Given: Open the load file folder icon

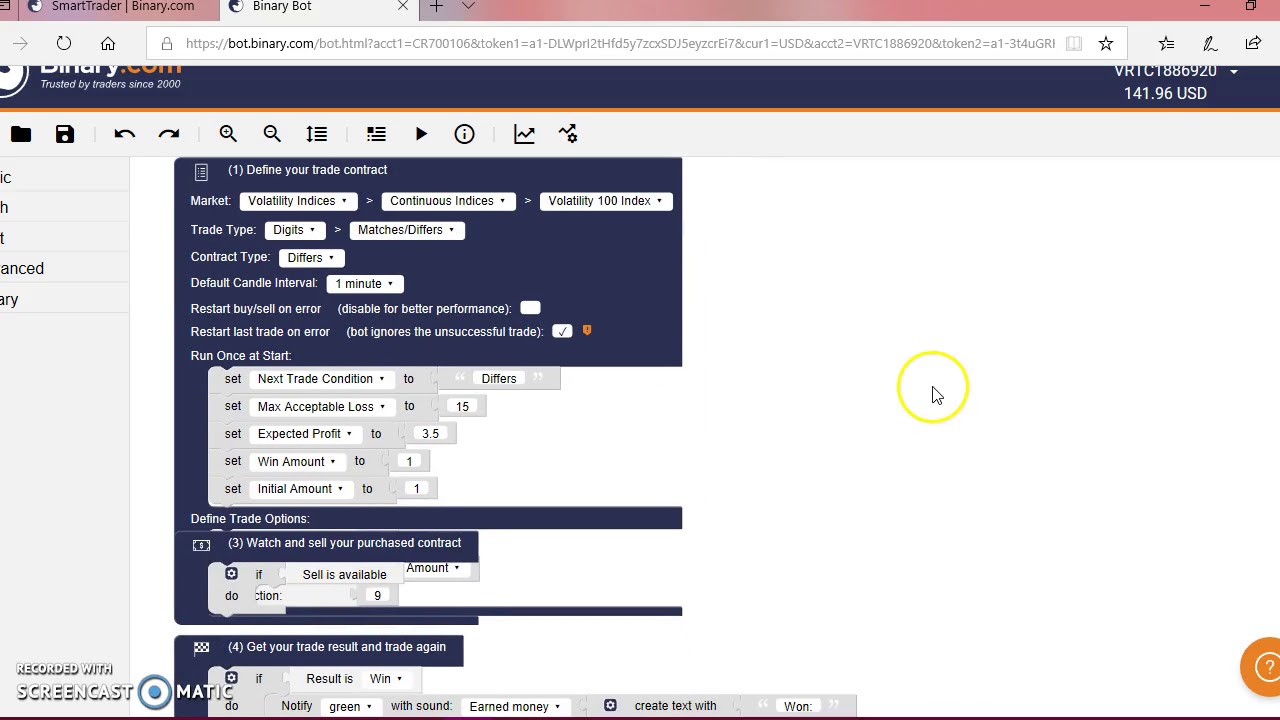Looking at the screenshot, I should coord(21,134).
